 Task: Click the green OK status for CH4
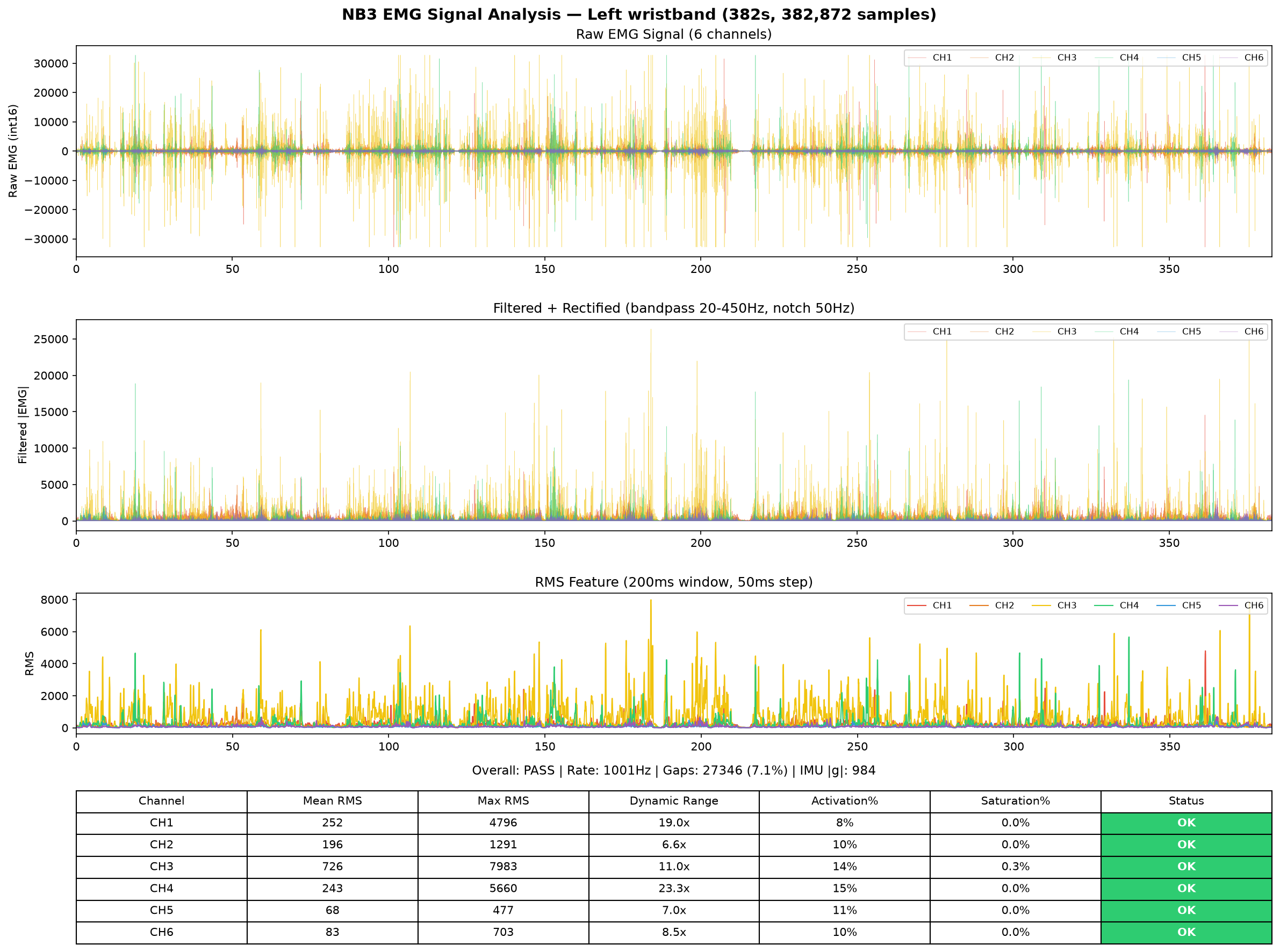1186,889
